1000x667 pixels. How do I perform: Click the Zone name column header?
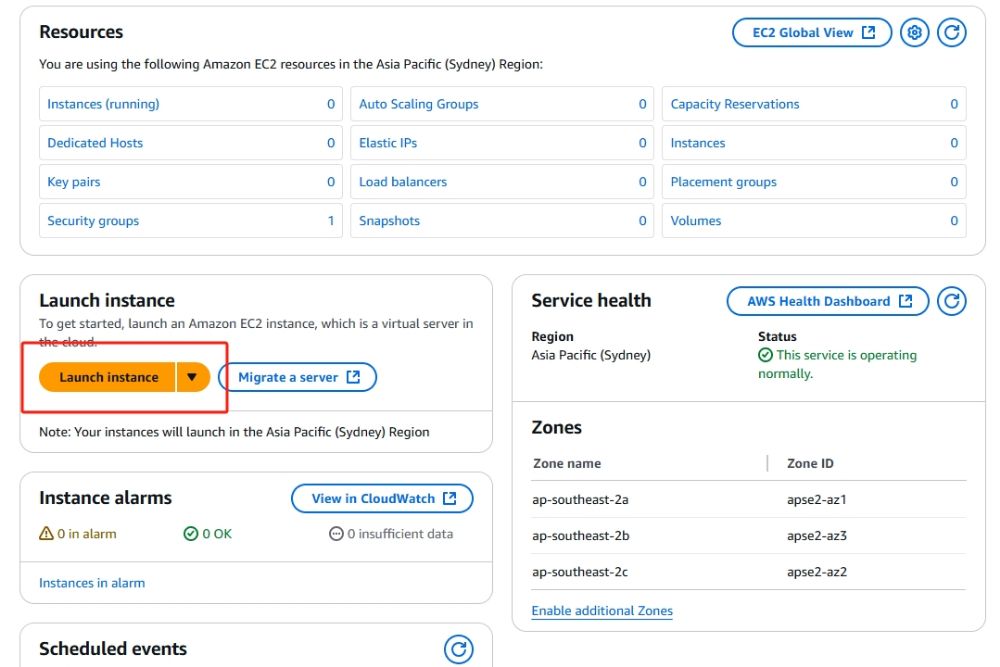(x=566, y=463)
